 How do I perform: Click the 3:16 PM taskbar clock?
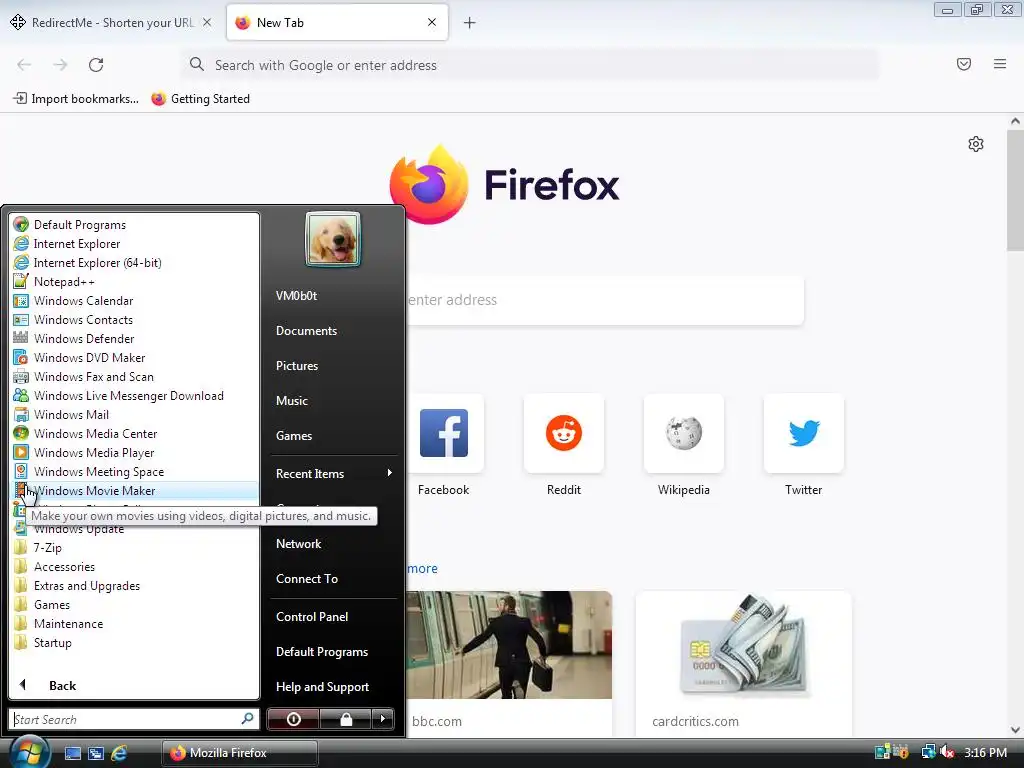[985, 752]
